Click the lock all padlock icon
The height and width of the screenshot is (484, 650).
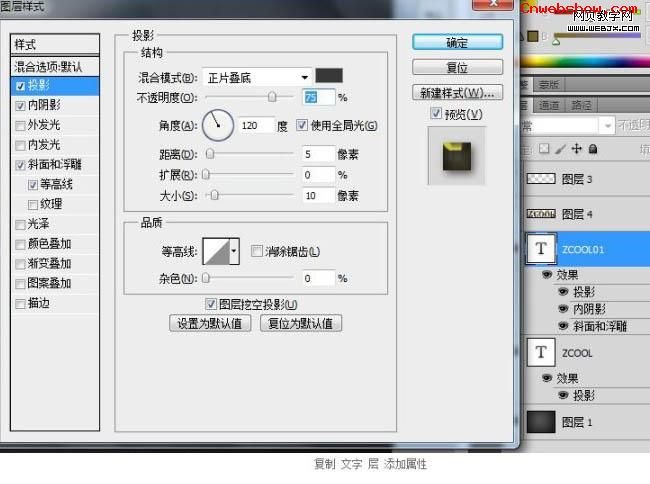(x=593, y=149)
